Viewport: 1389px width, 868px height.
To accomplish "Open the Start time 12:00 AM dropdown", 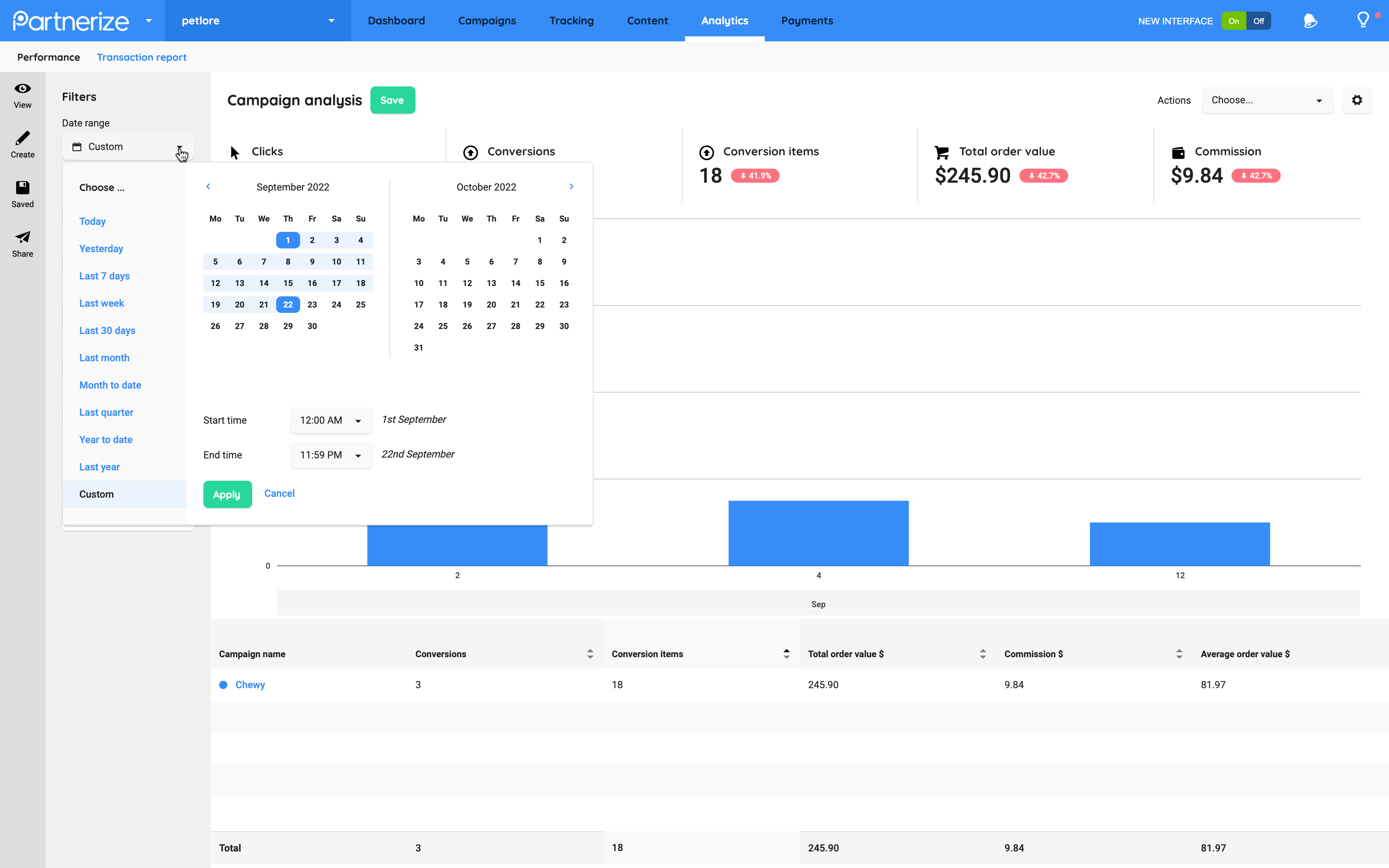I will point(331,421).
